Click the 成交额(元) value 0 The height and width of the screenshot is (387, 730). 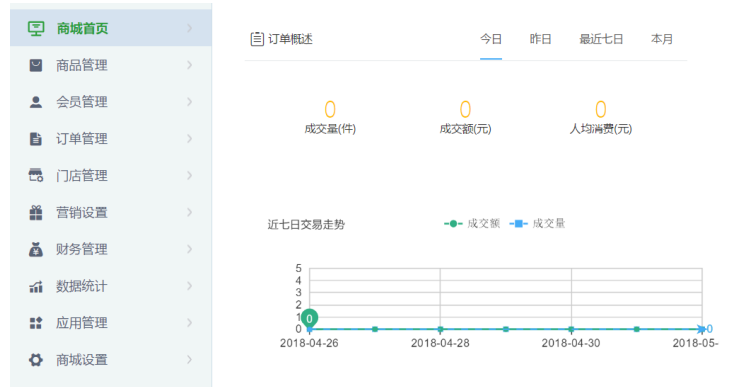pos(466,109)
